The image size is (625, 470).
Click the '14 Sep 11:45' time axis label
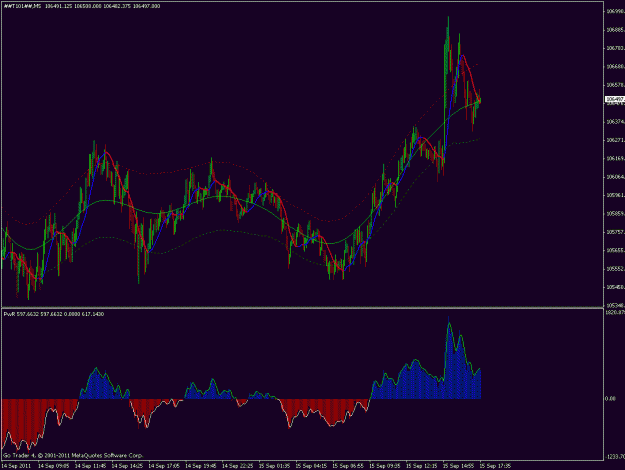(x=90, y=466)
